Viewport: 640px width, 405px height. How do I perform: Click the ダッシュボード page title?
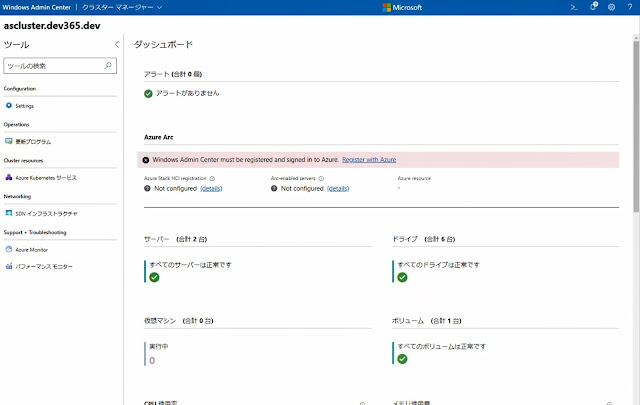[x=163, y=45]
